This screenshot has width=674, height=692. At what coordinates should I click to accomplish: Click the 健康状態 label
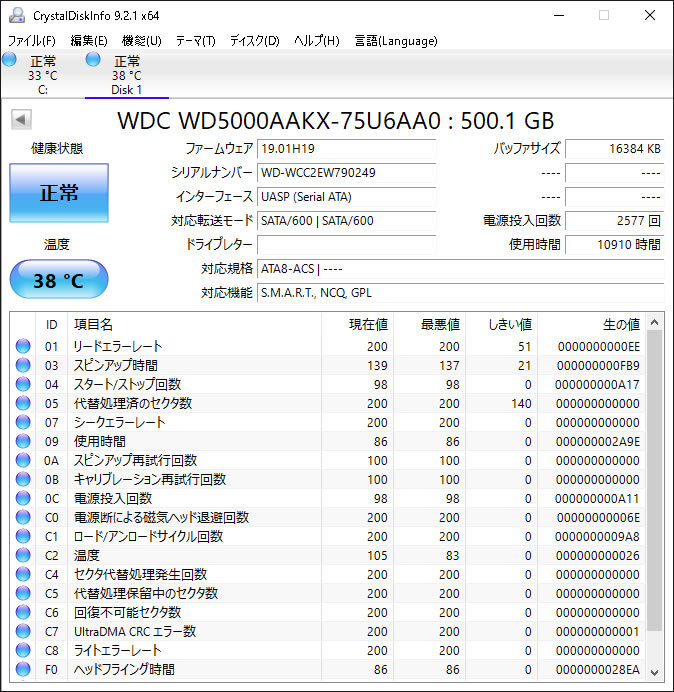[57, 148]
